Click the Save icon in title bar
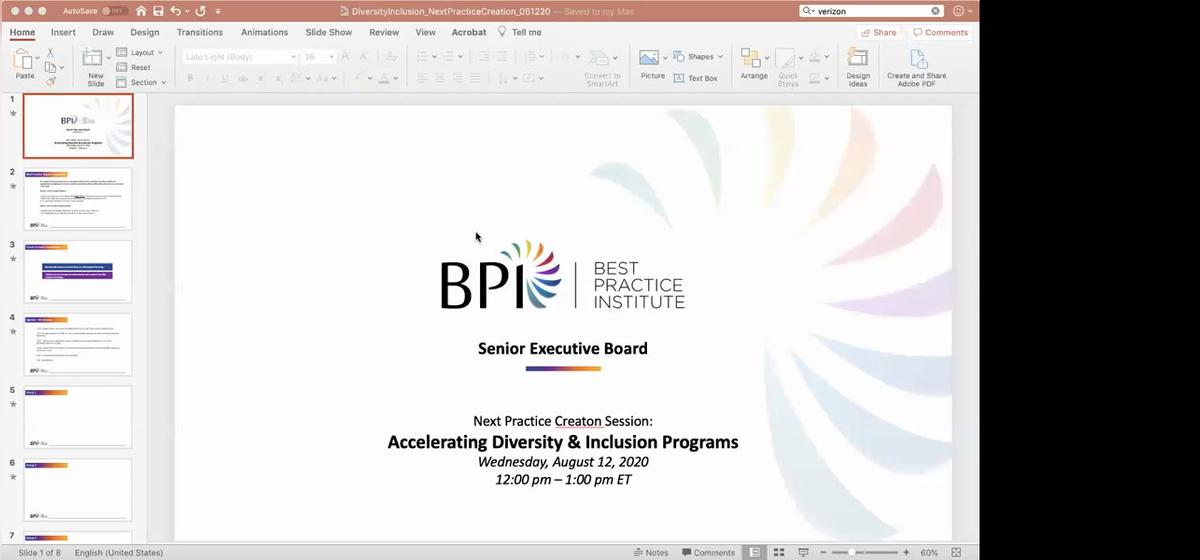This screenshot has width=1200, height=560. click(157, 11)
